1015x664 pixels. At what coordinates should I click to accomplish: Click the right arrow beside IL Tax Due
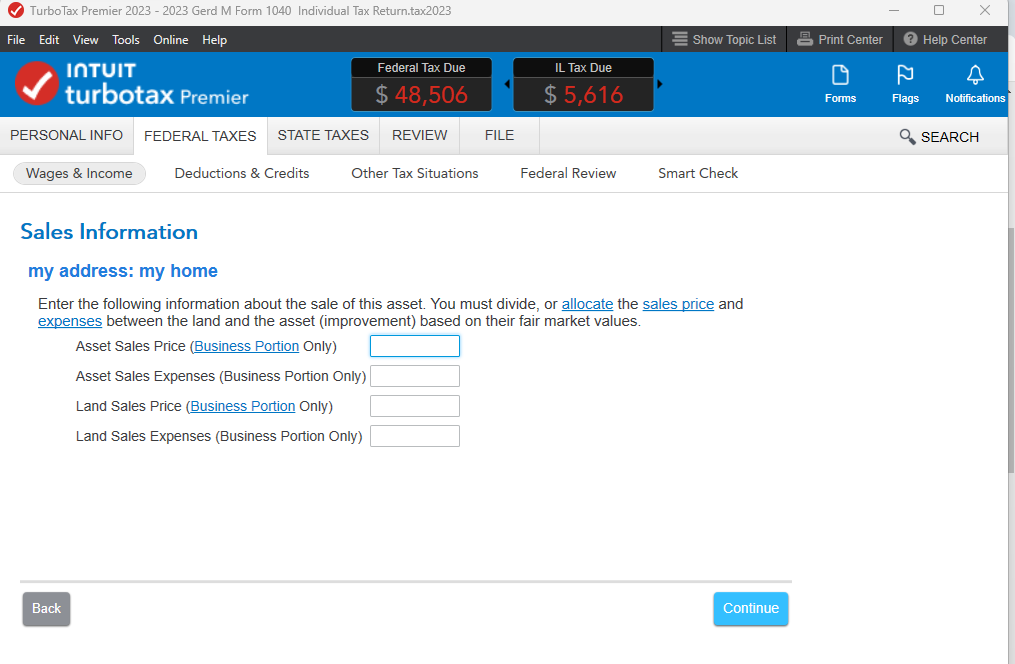[x=660, y=84]
